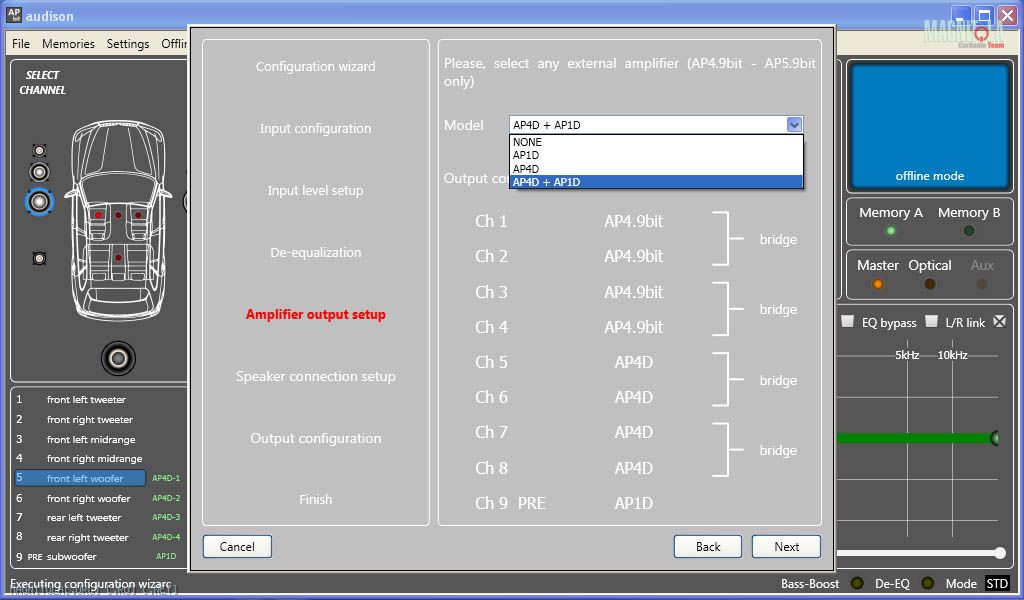The width and height of the screenshot is (1024, 600).
Task: Go to the De-equalization wizard step
Action: coord(315,253)
